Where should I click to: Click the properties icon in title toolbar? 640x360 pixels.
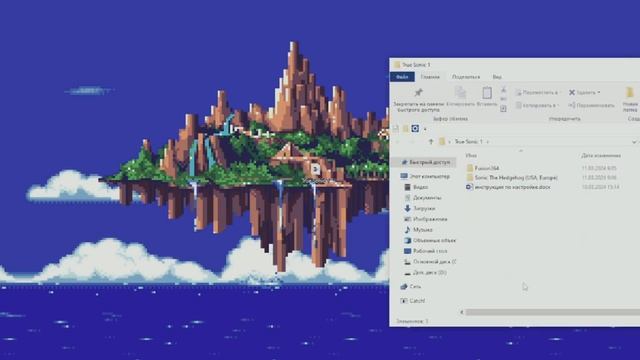click(396, 129)
